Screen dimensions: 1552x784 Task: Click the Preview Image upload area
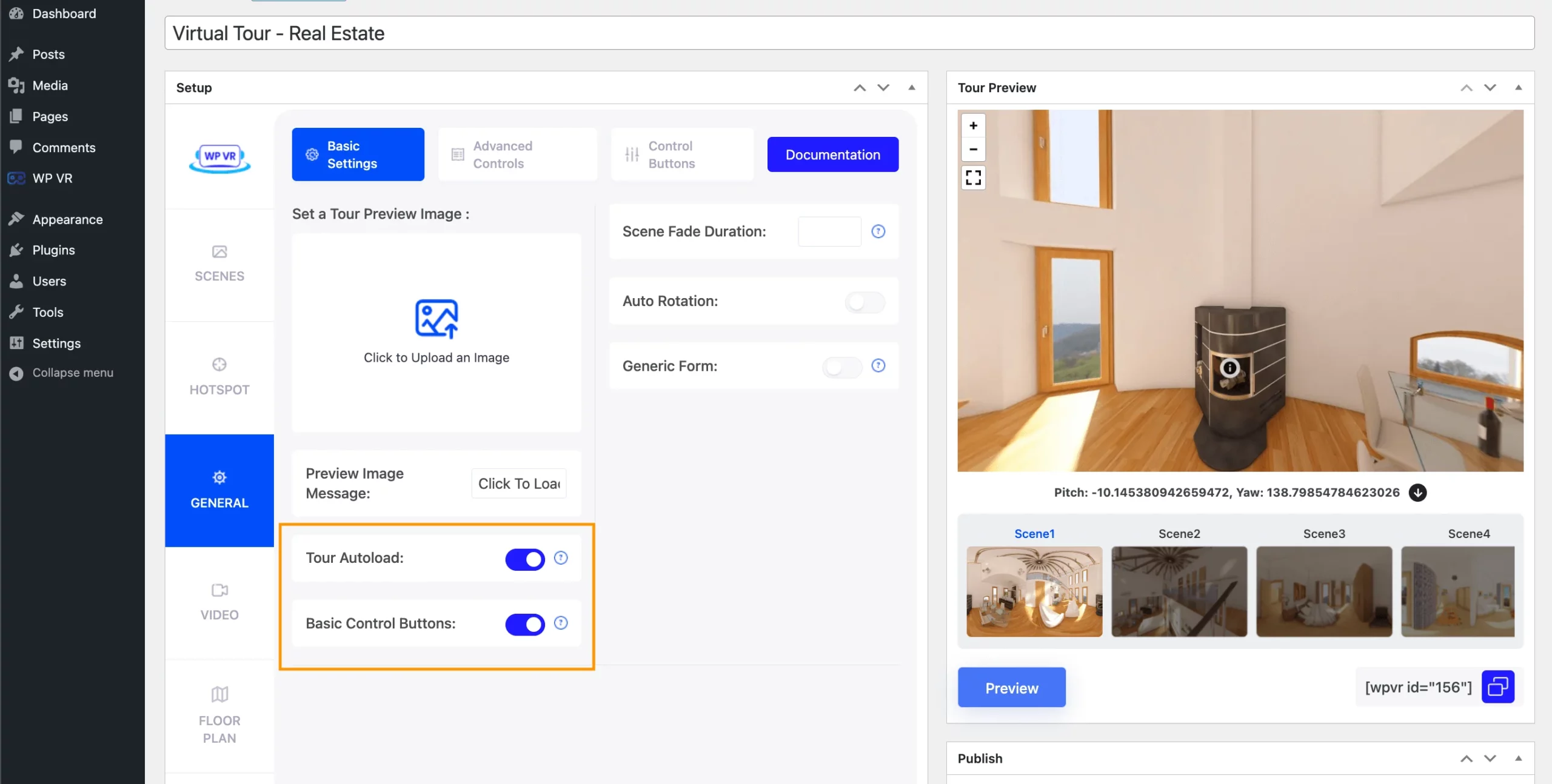pos(436,331)
